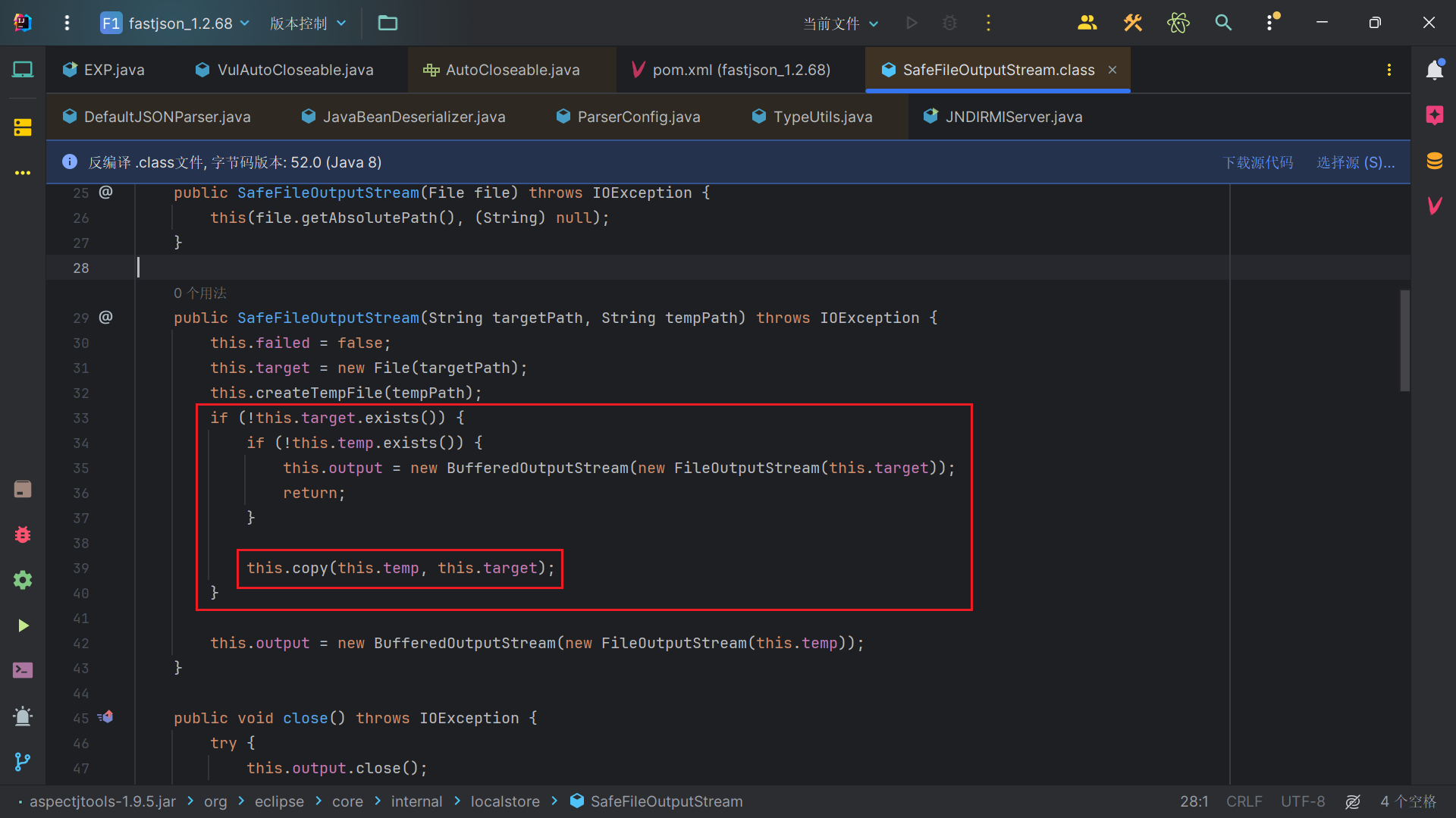Open the Structure tool window icon
The image size is (1456, 818).
pos(23,127)
